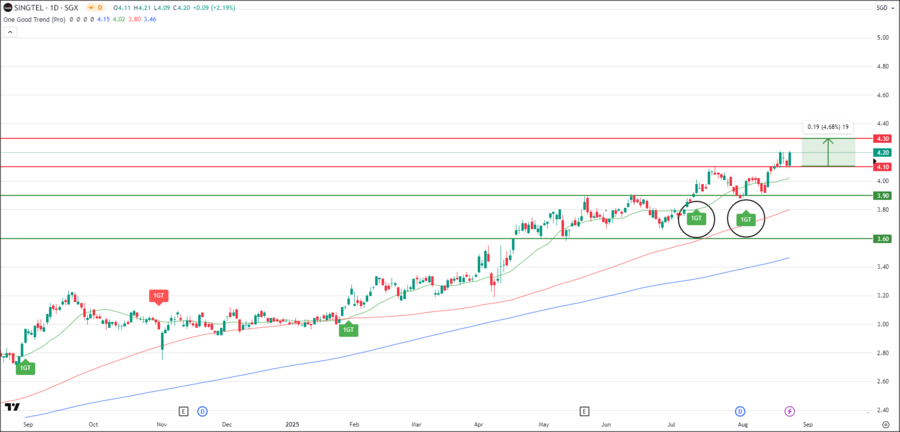The height and width of the screenshot is (432, 900).
Task: Open the November earnings E marker
Action: tap(184, 411)
